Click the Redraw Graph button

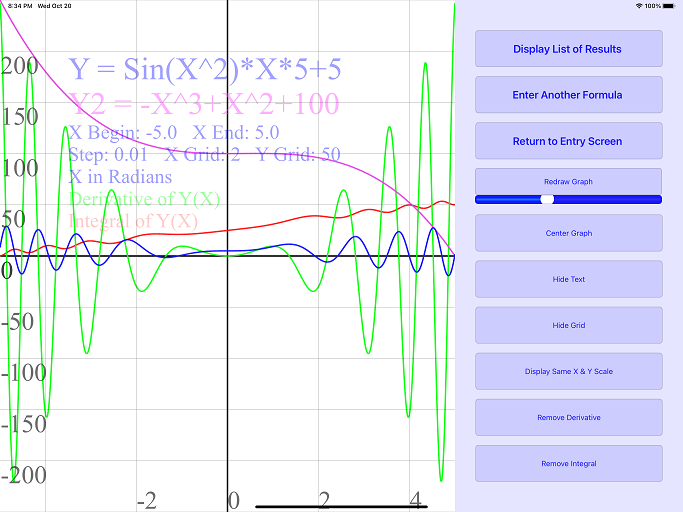tap(568, 181)
